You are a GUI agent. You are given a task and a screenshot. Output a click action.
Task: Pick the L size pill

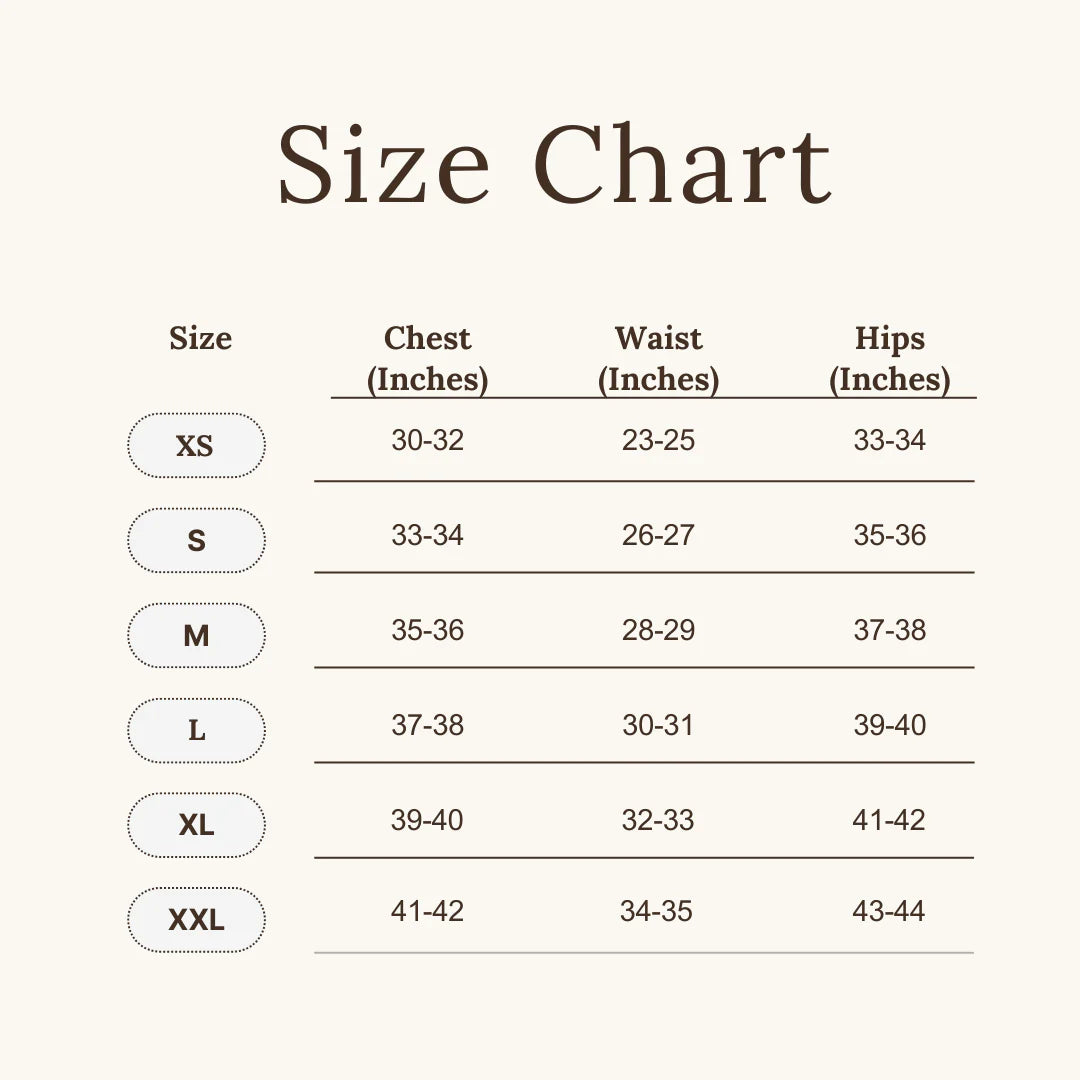[x=196, y=730]
